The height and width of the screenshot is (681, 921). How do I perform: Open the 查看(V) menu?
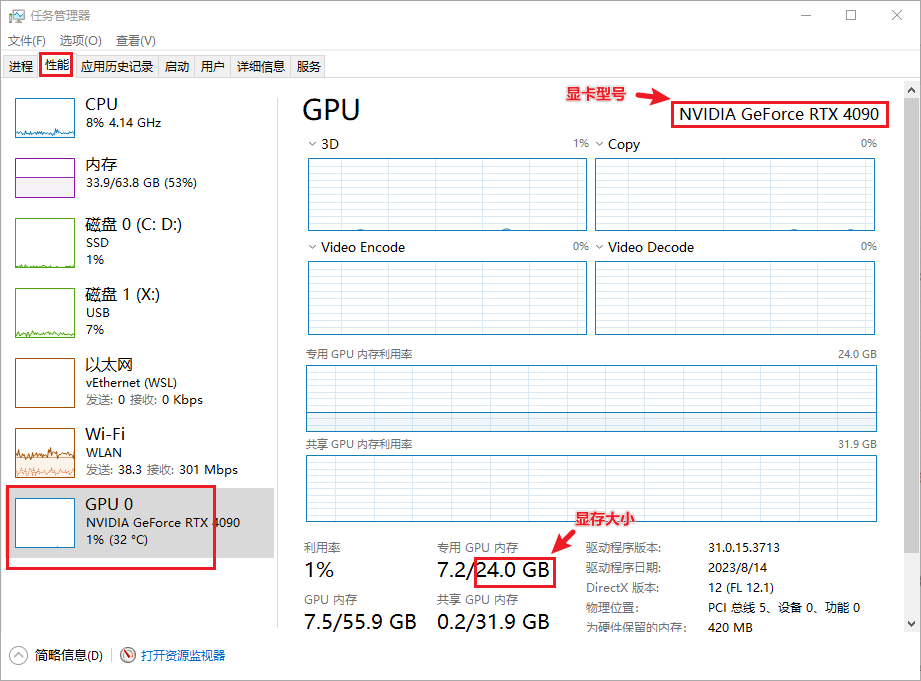pyautogui.click(x=136, y=41)
